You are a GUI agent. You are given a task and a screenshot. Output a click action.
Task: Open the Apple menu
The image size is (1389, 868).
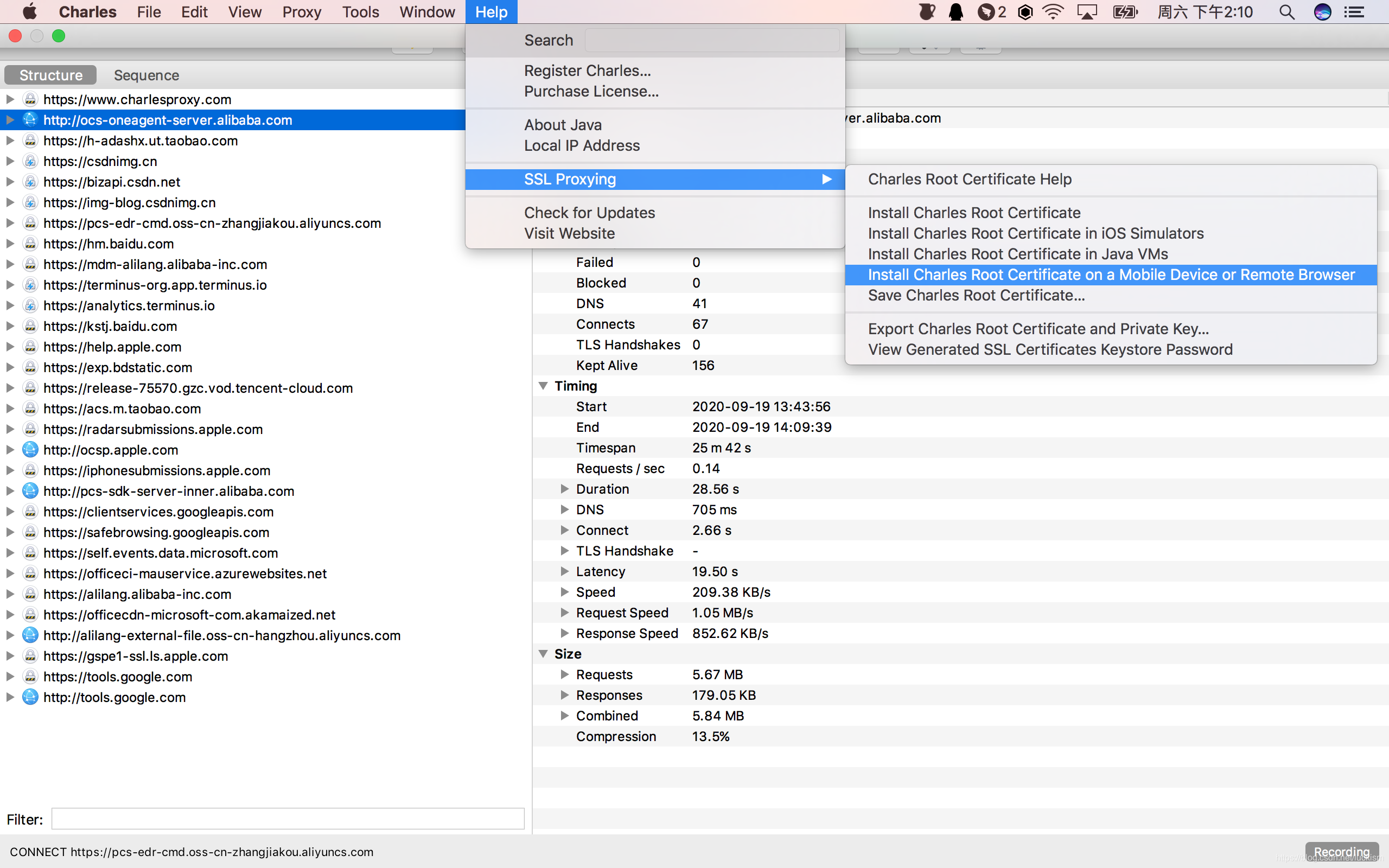(30, 11)
